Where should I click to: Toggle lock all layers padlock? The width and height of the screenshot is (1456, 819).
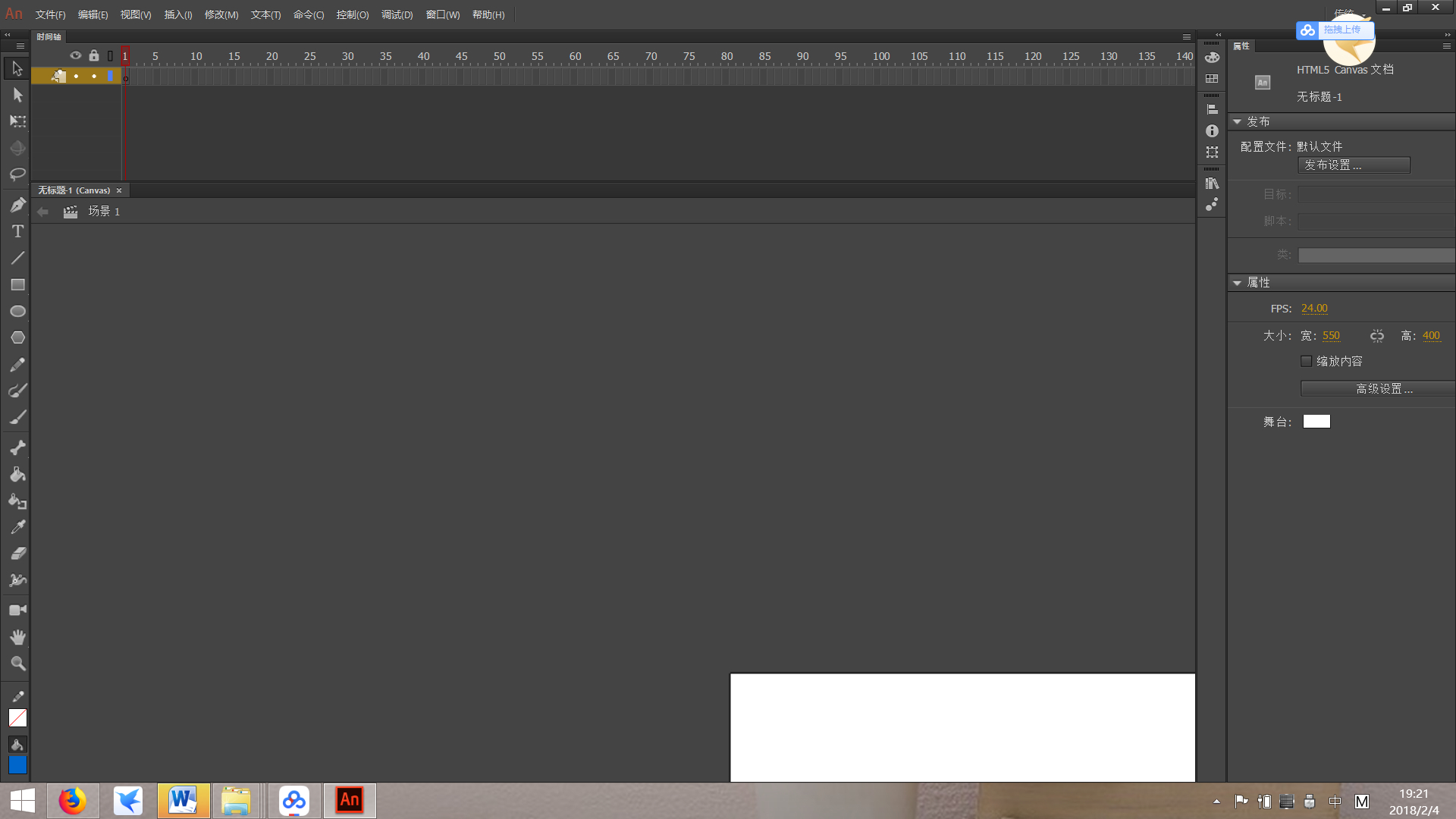pyautogui.click(x=94, y=55)
